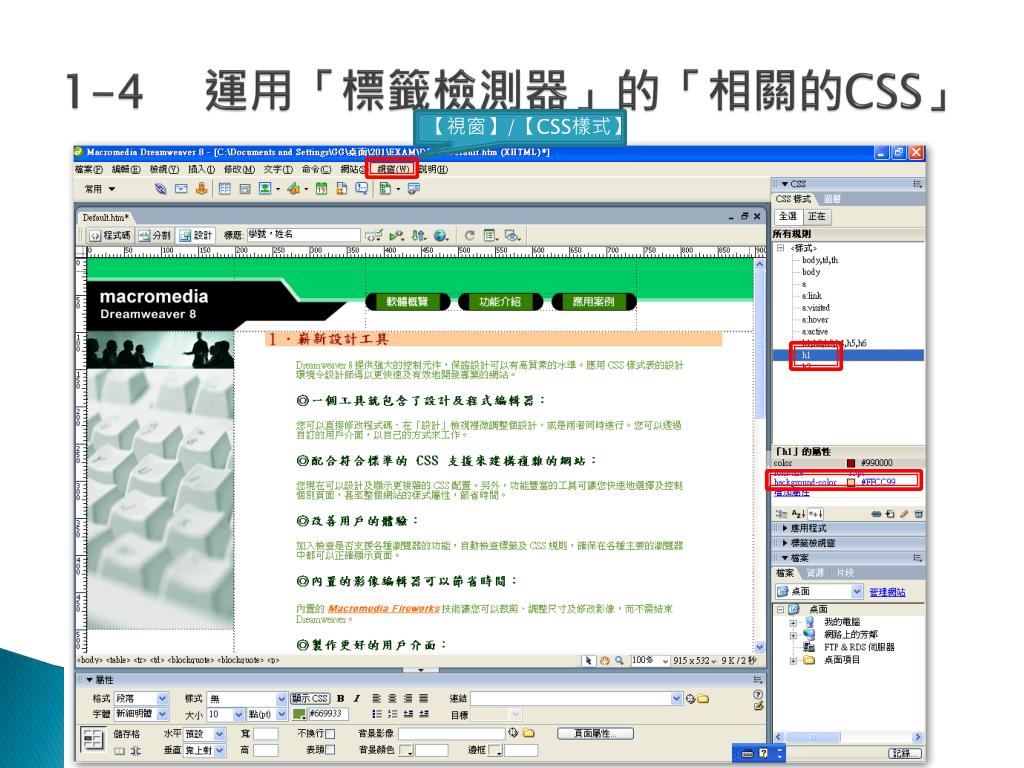The height and width of the screenshot is (768, 1024).
Task: Click 頁面屬性 page properties button
Action: 595,733
